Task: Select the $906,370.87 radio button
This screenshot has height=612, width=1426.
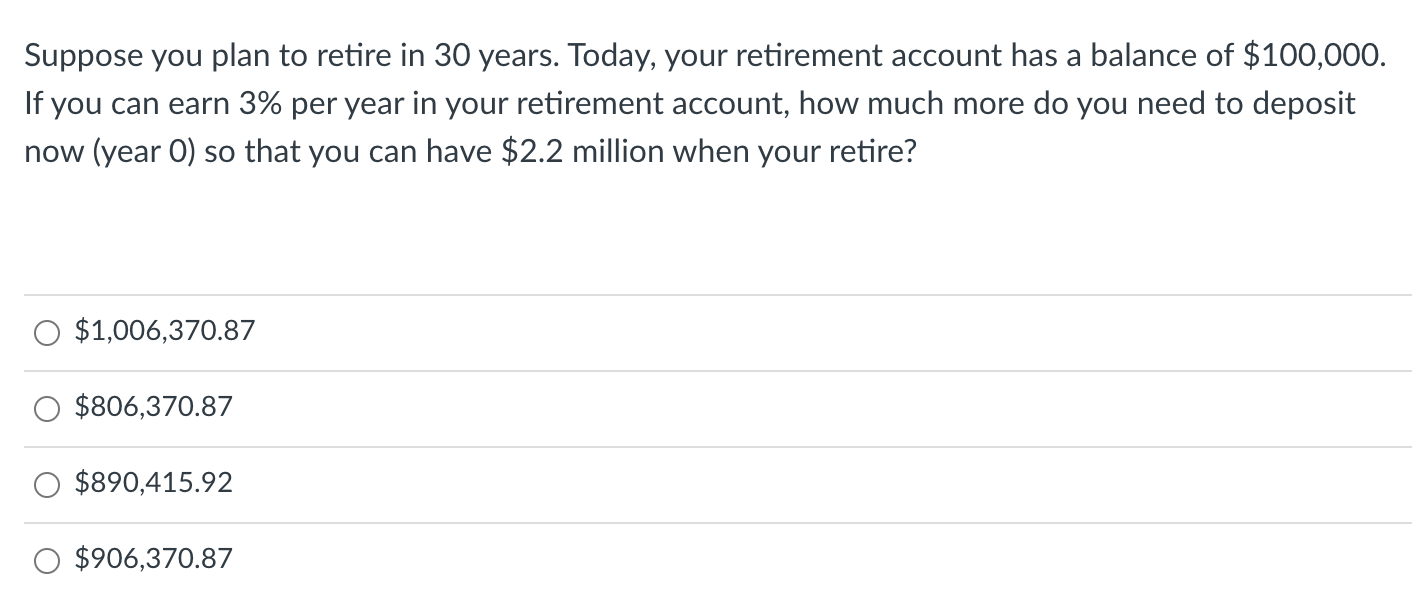Action: [x=47, y=561]
